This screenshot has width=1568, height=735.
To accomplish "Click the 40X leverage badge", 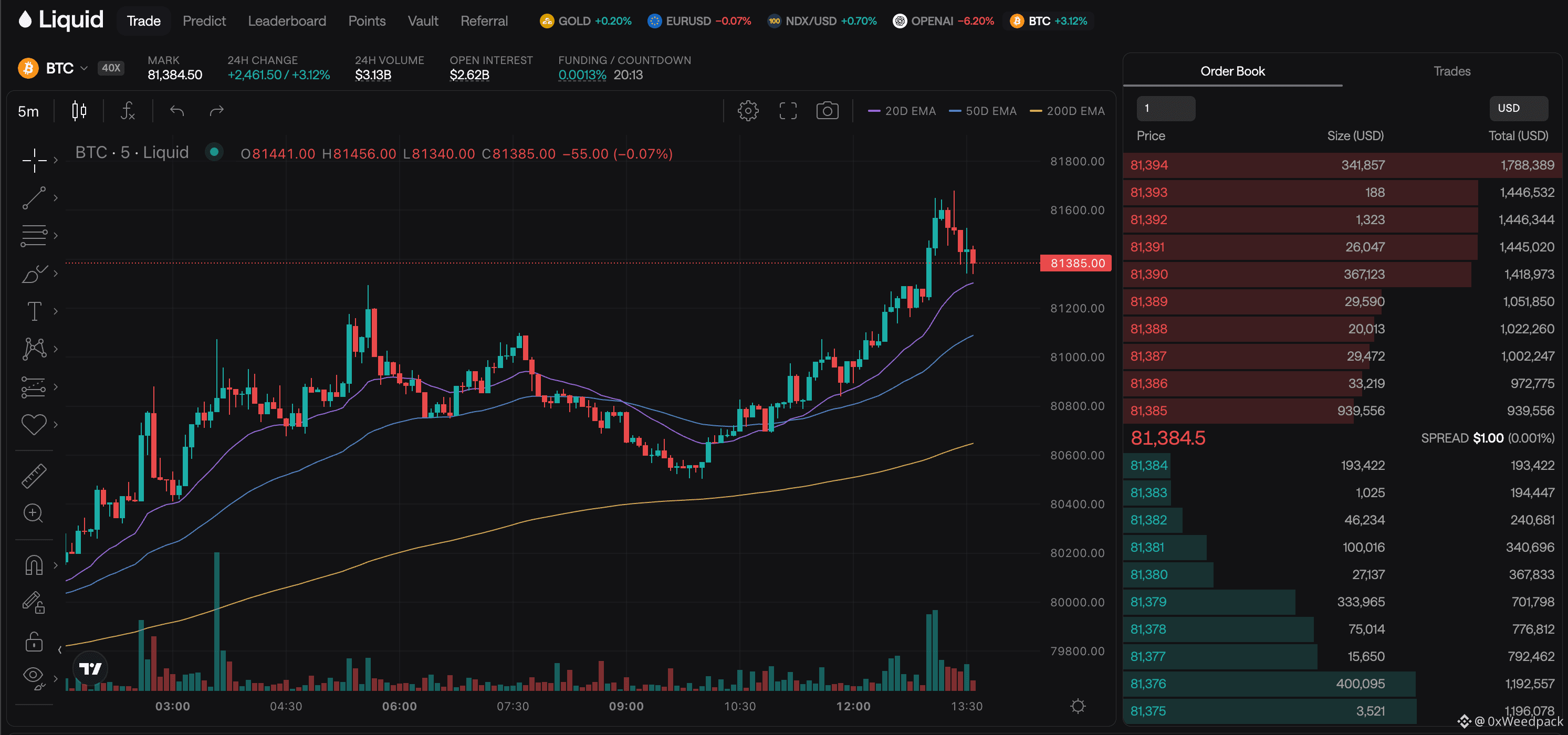I will (x=111, y=68).
